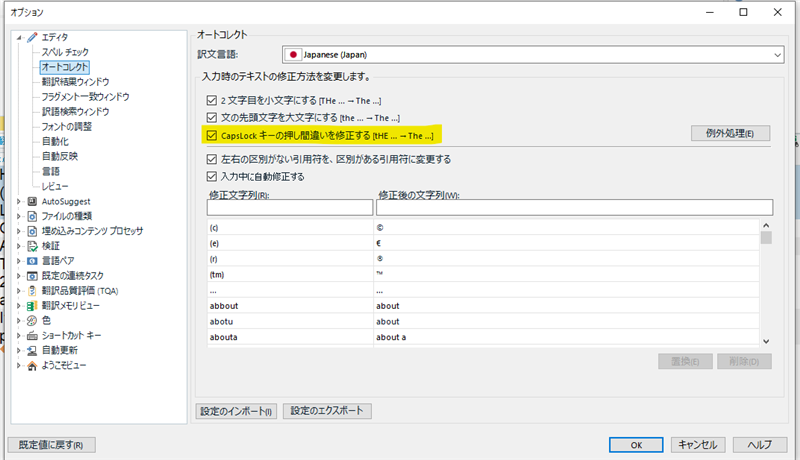Viewport: 800px width, 460px height.
Task: Expand the 埋め込みコンテンツ プロセッサ node
Action: [x=19, y=231]
